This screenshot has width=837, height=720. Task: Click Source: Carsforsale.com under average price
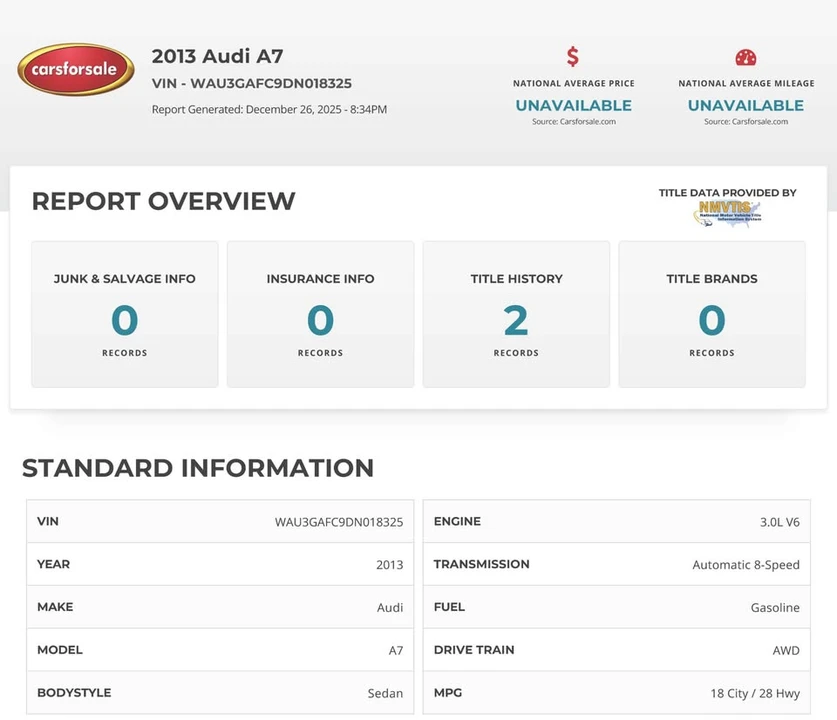pos(574,122)
